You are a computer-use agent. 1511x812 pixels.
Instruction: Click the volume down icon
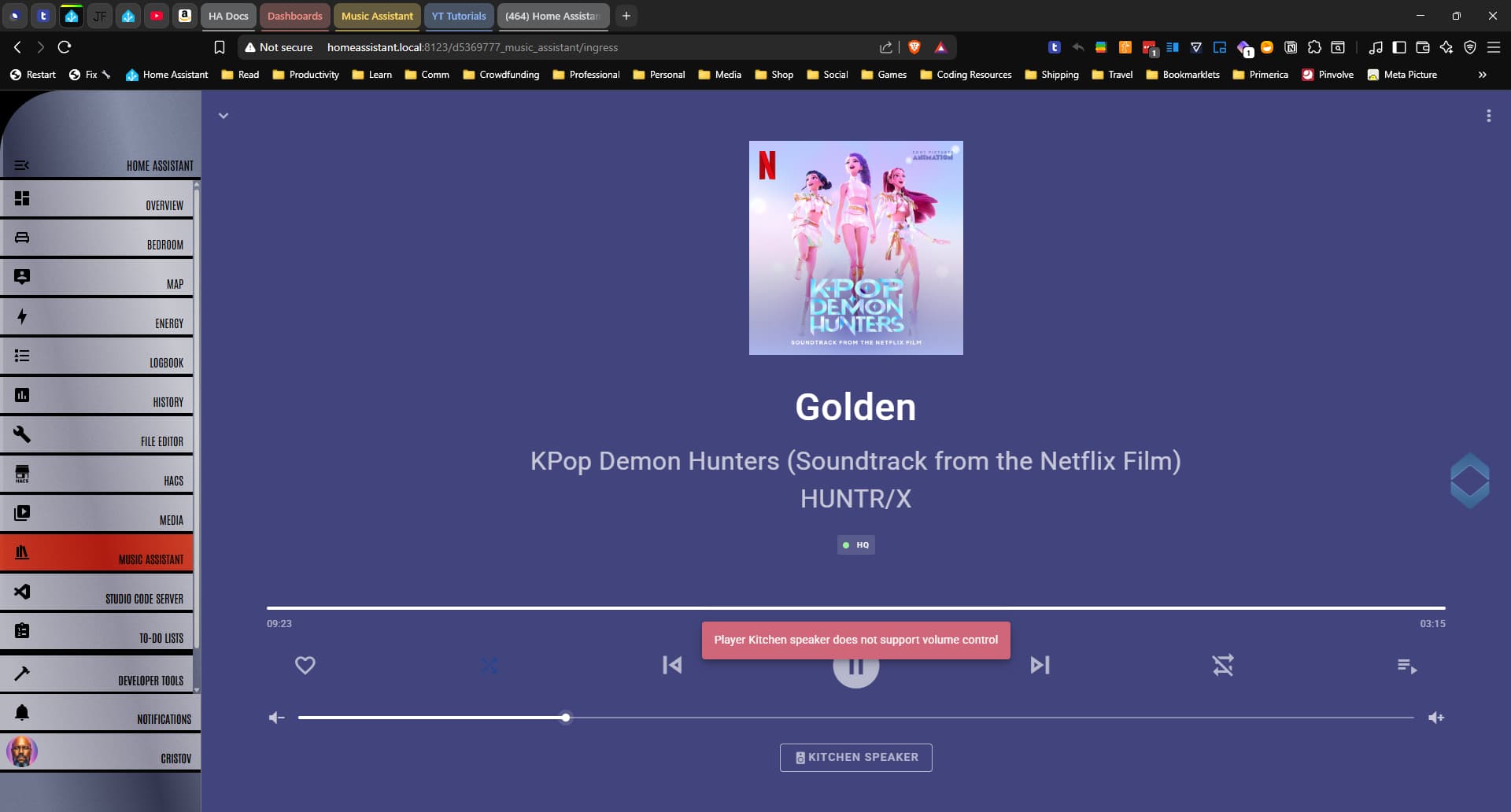[x=276, y=718]
